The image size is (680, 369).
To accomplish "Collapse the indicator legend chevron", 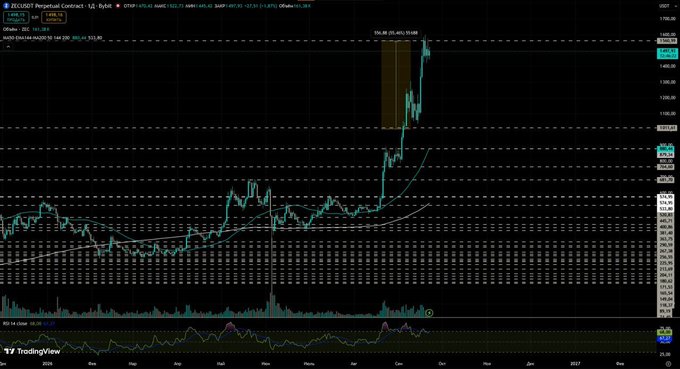I will [8, 46].
